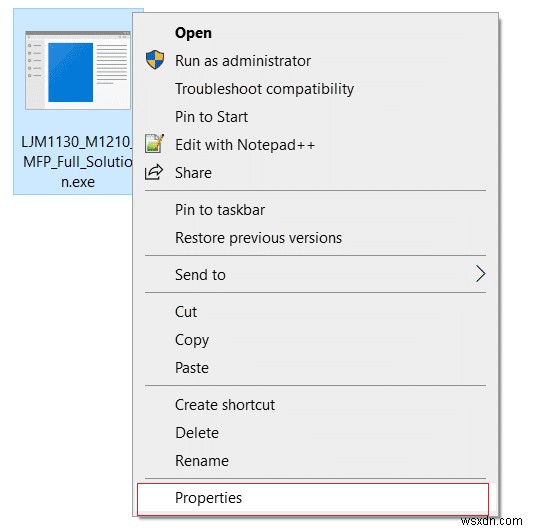
Task: Choose Paste in the context menu
Action: tap(192, 368)
